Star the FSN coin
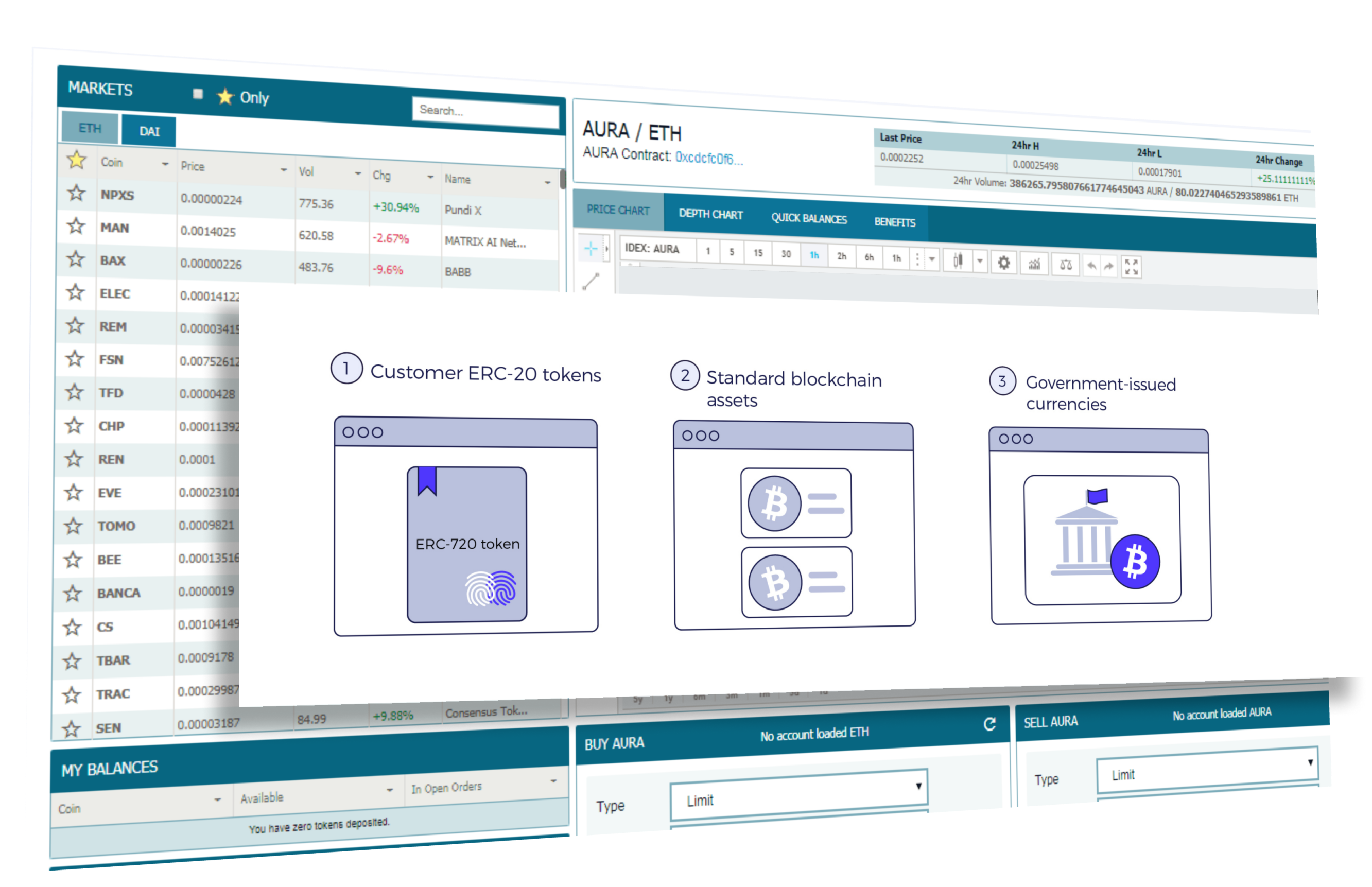This screenshot has height=887, width=1372. (74, 359)
